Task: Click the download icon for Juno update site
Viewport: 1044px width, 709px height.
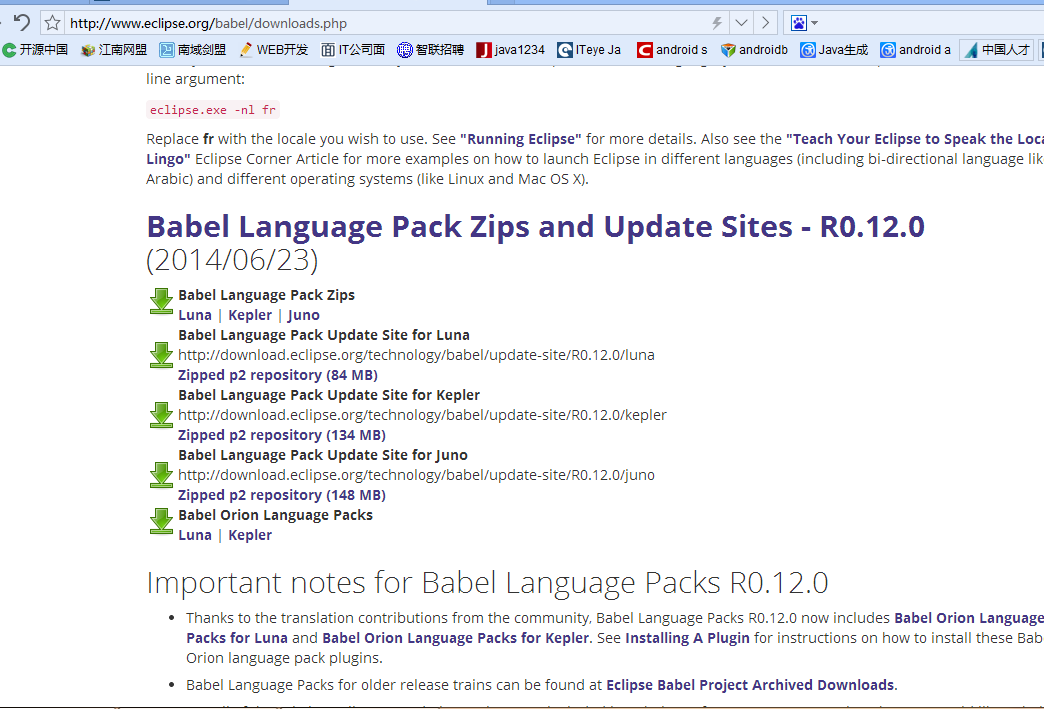Action: pos(161,475)
